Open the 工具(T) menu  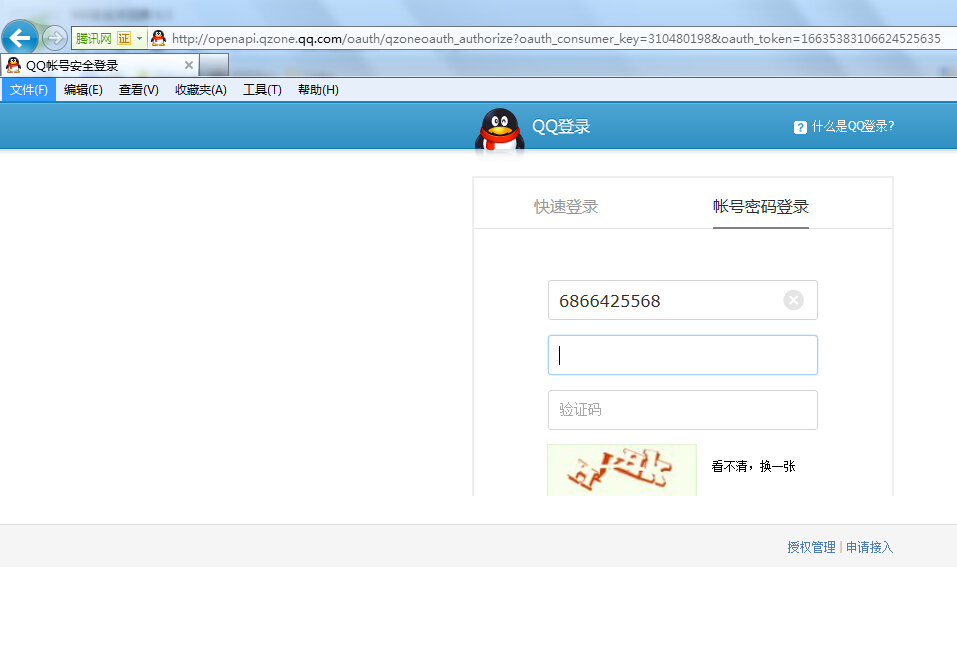[262, 90]
